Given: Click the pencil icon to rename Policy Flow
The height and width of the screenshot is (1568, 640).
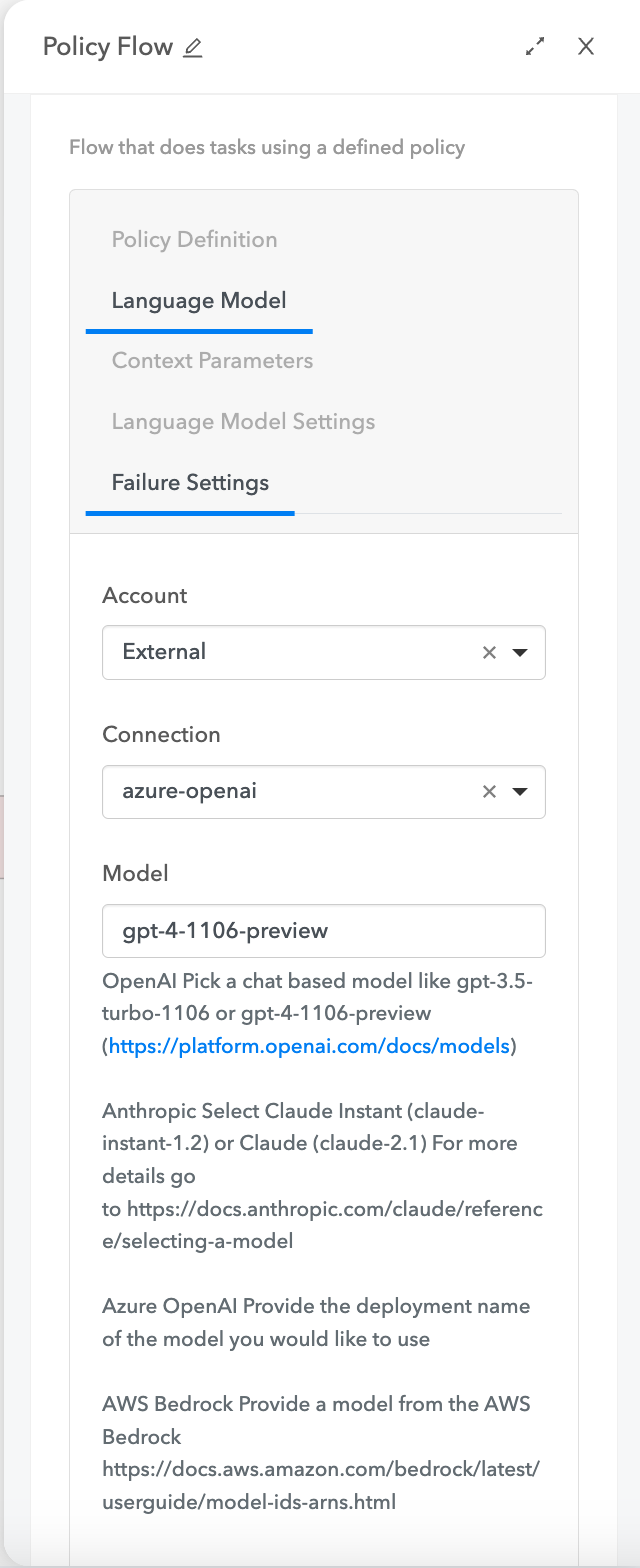Looking at the screenshot, I should point(193,47).
